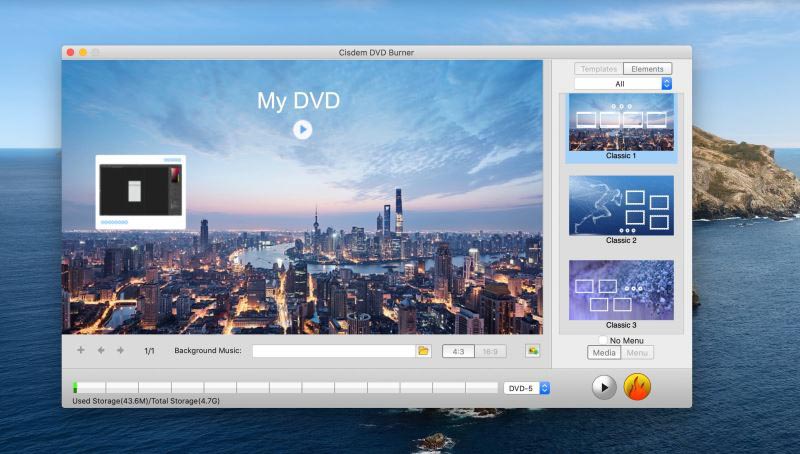800x454 pixels.
Task: Click the Used Storage(43.6M)/Total Storage(4.7G) text
Action: click(x=146, y=401)
